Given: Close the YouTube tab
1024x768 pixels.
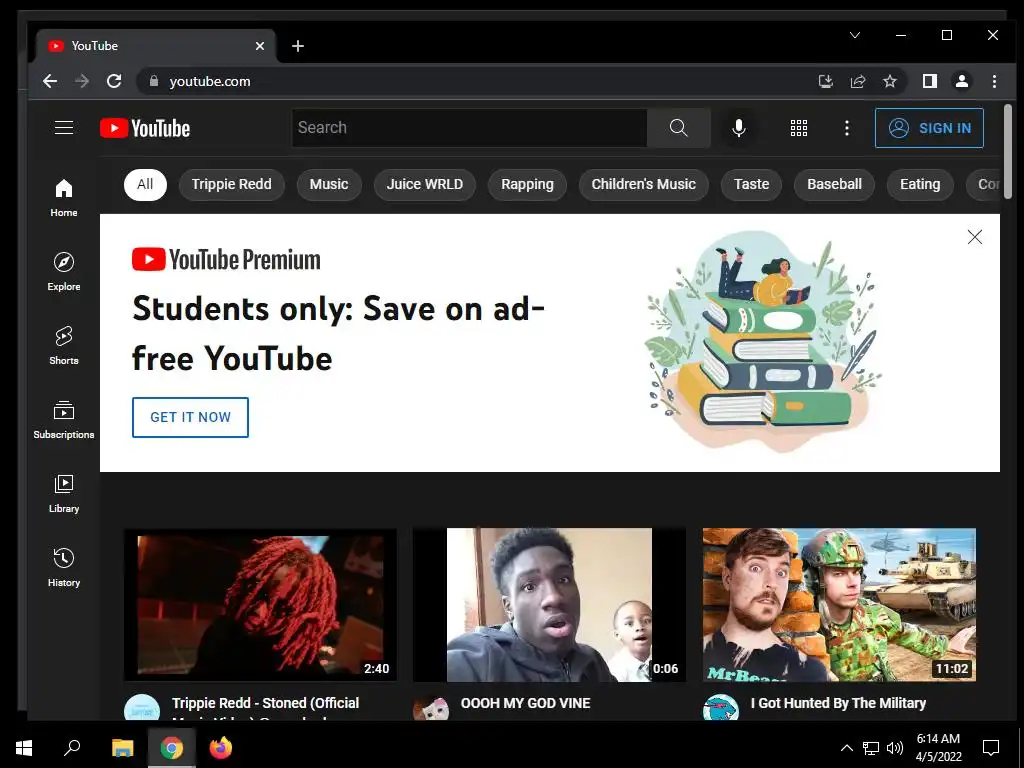Looking at the screenshot, I should (260, 46).
